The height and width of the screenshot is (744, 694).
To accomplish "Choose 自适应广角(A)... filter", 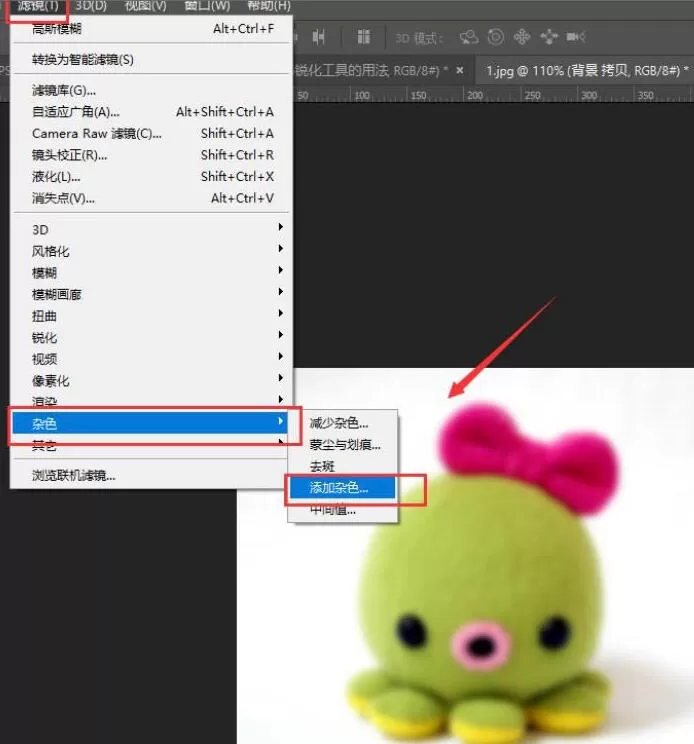I will click(x=151, y=112).
